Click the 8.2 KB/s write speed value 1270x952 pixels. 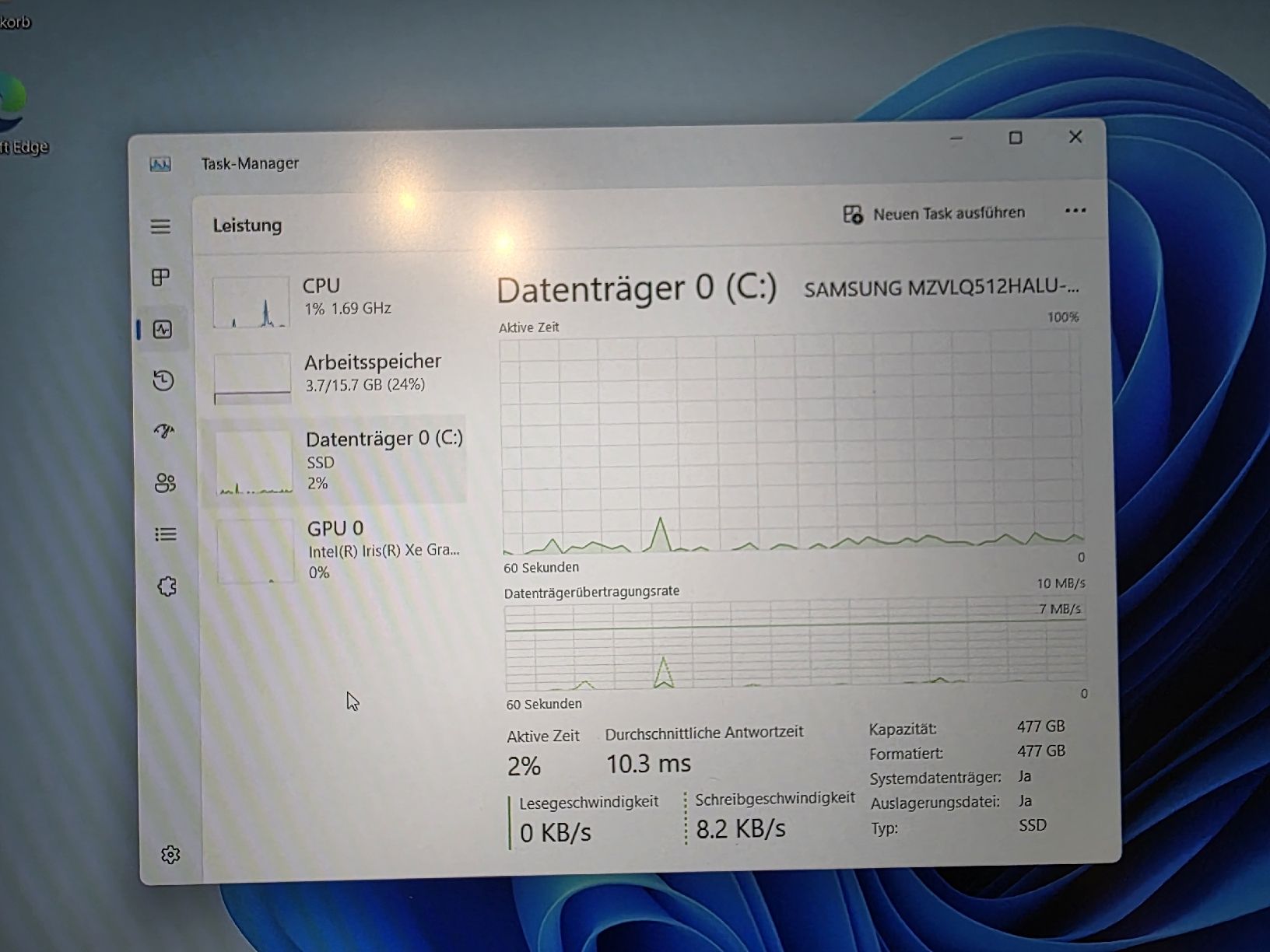[x=741, y=829]
